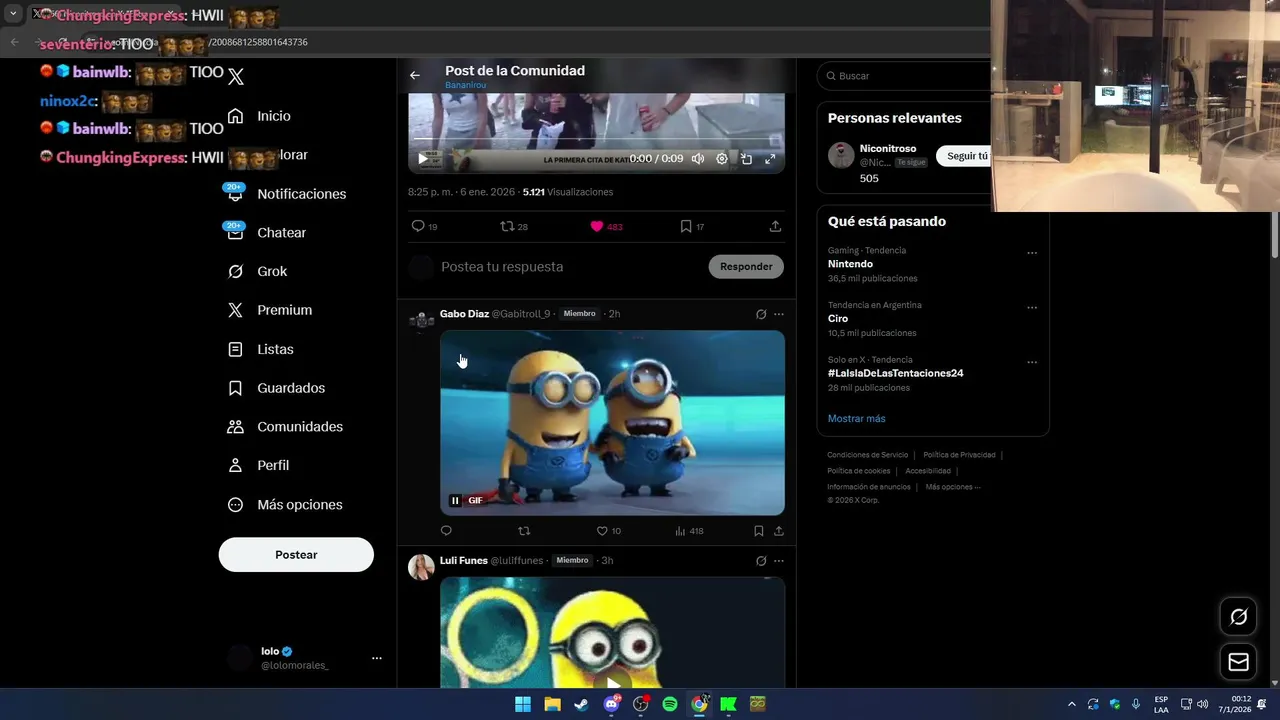The image size is (1280, 720).
Task: Share Gabo Diaz's reply
Action: 779,531
